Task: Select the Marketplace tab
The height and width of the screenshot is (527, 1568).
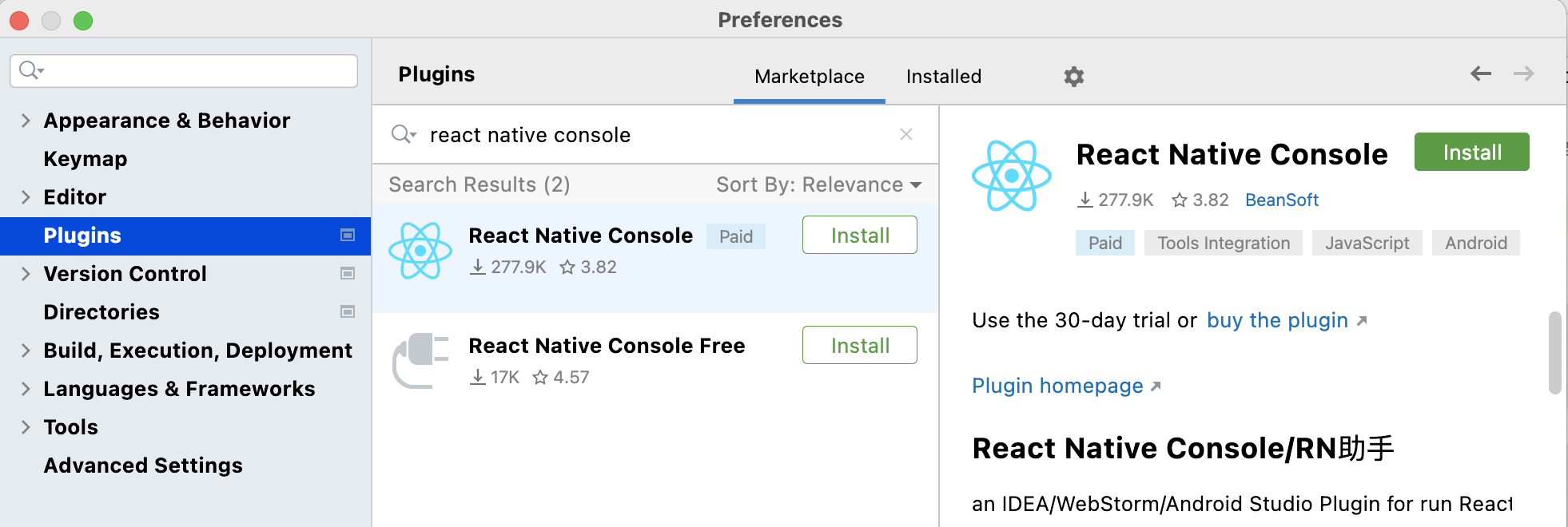Action: [809, 77]
